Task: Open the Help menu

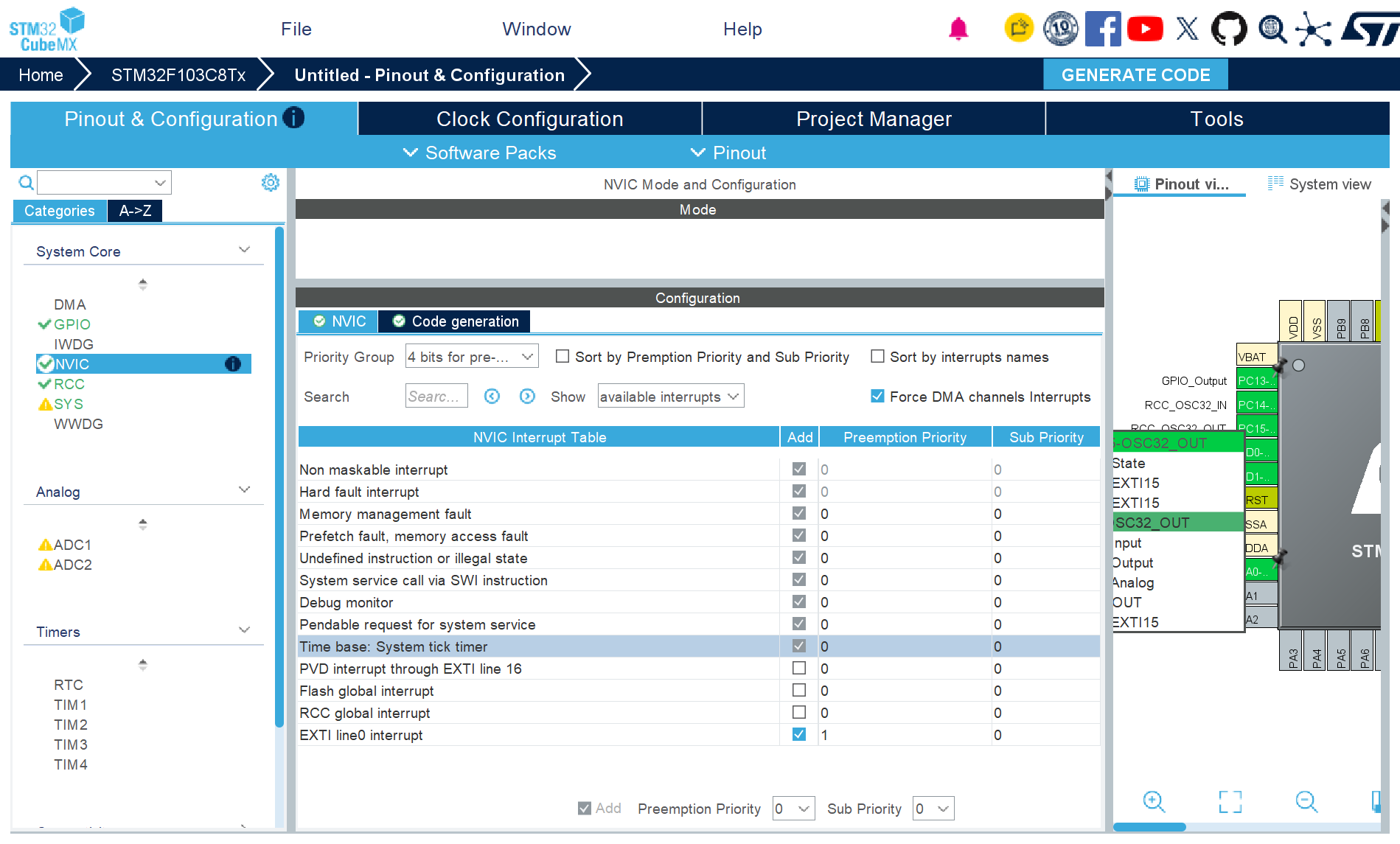Action: (742, 29)
